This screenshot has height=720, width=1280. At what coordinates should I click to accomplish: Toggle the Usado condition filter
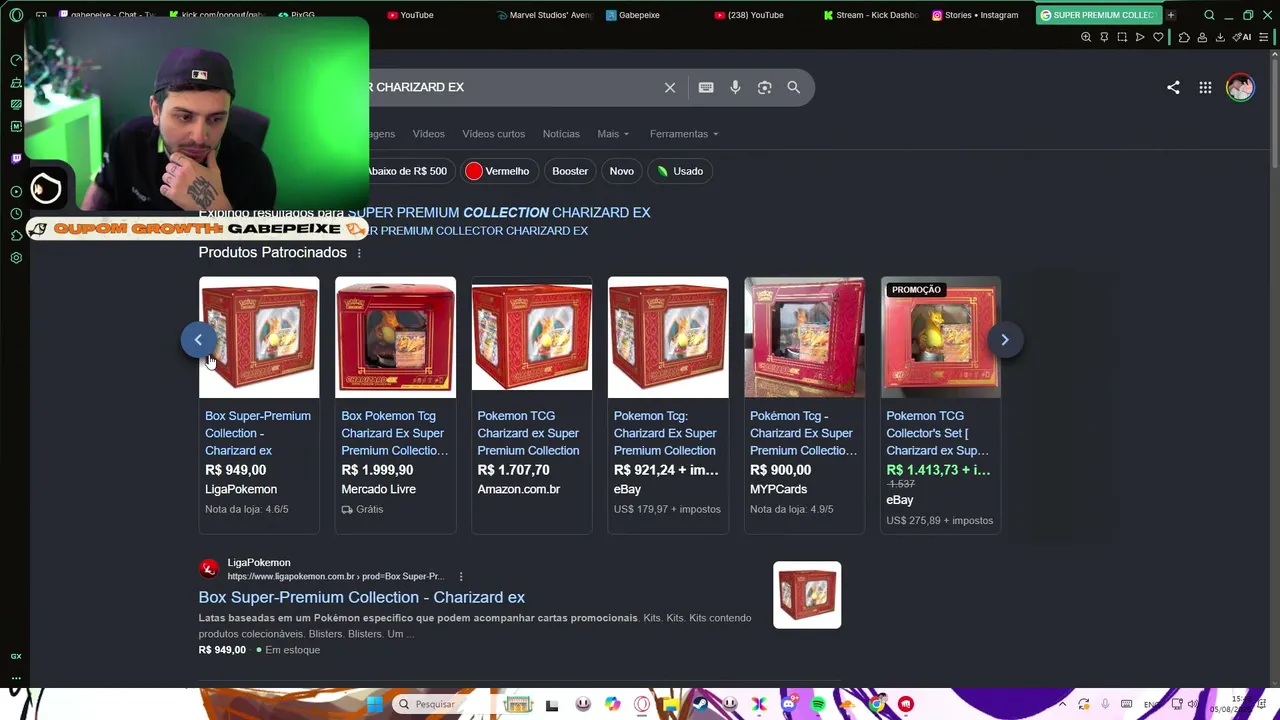point(680,171)
